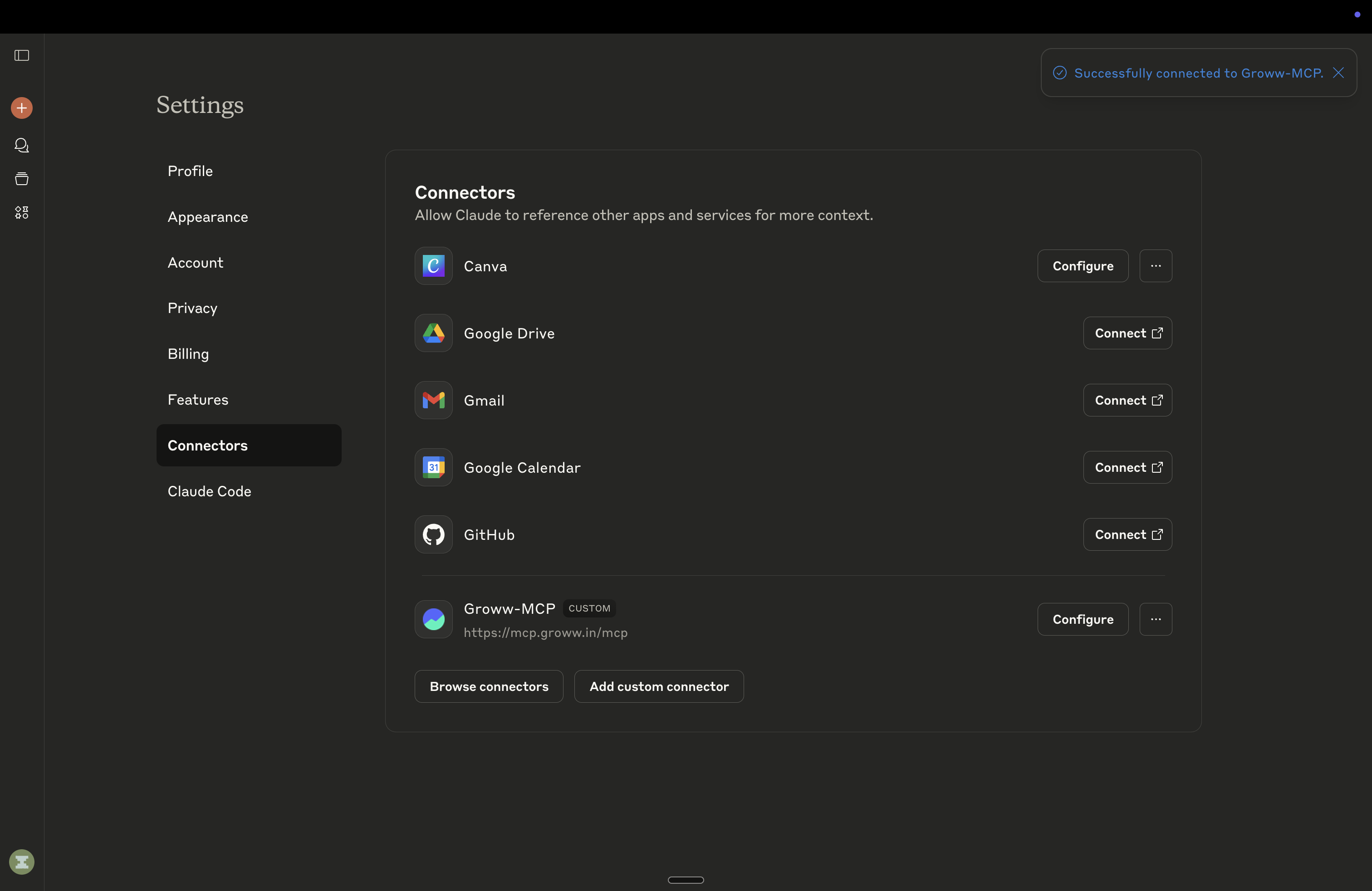Toggle the sidebar panel icon

click(22, 55)
